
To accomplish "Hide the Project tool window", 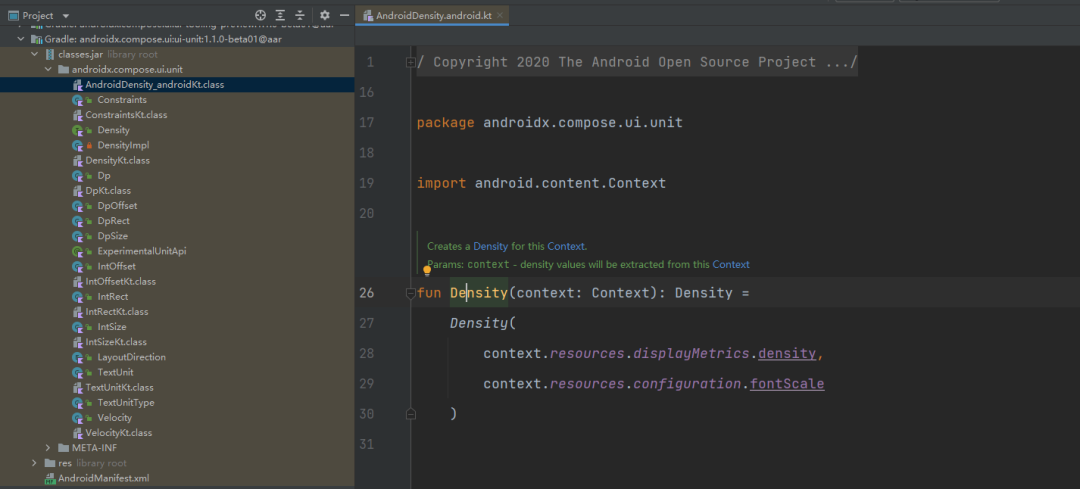I will (x=344, y=16).
